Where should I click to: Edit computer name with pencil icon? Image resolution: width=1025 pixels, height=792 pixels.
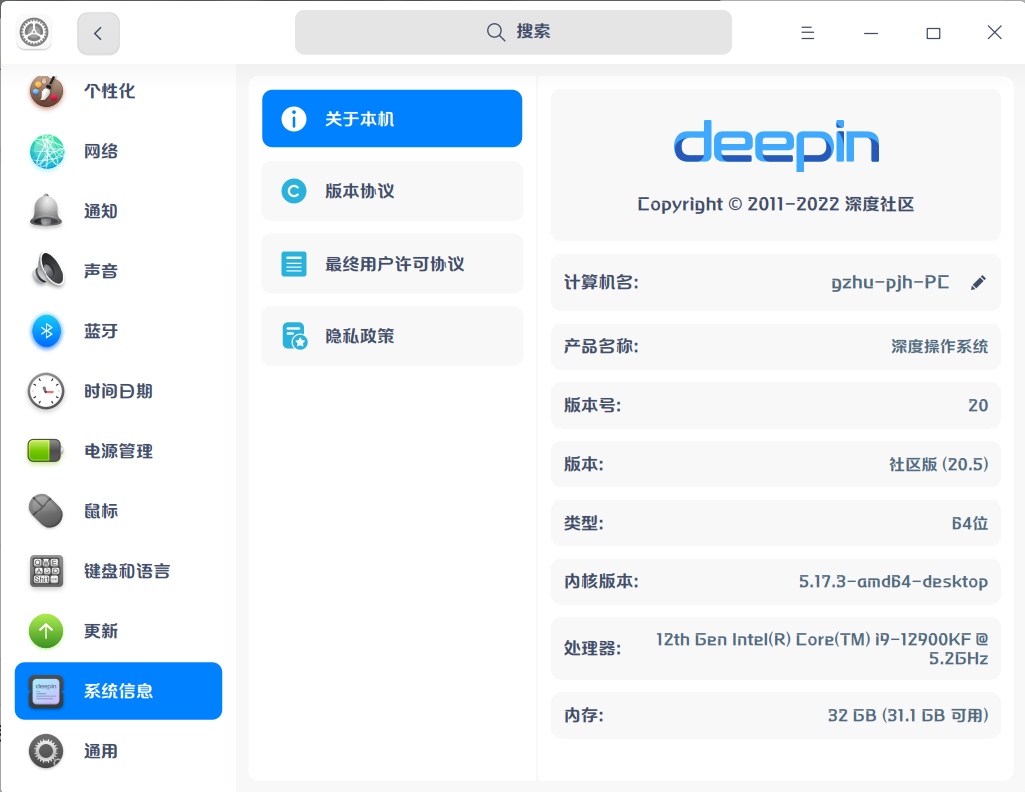978,283
